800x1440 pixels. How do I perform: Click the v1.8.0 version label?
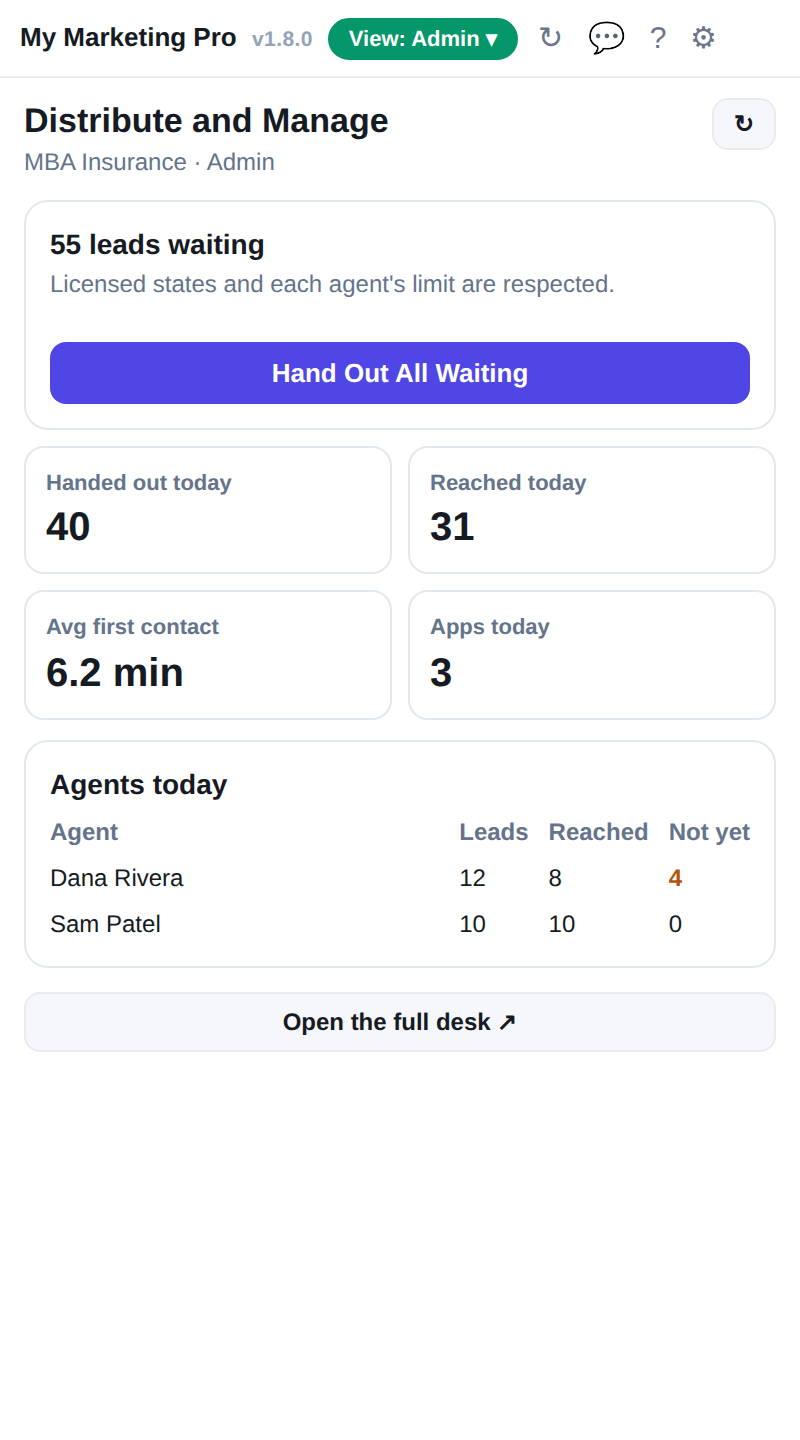282,39
